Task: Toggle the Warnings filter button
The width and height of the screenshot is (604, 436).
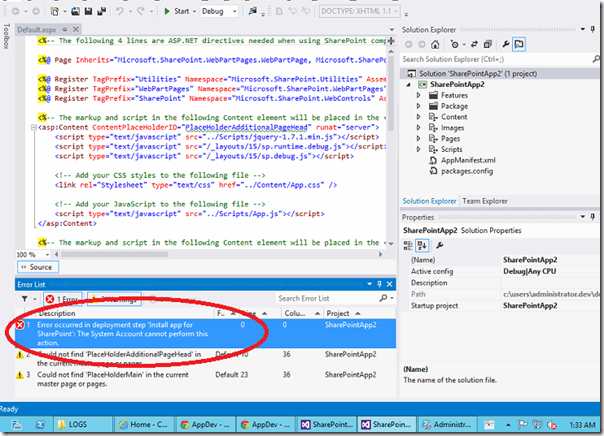Action: pyautogui.click(x=114, y=299)
